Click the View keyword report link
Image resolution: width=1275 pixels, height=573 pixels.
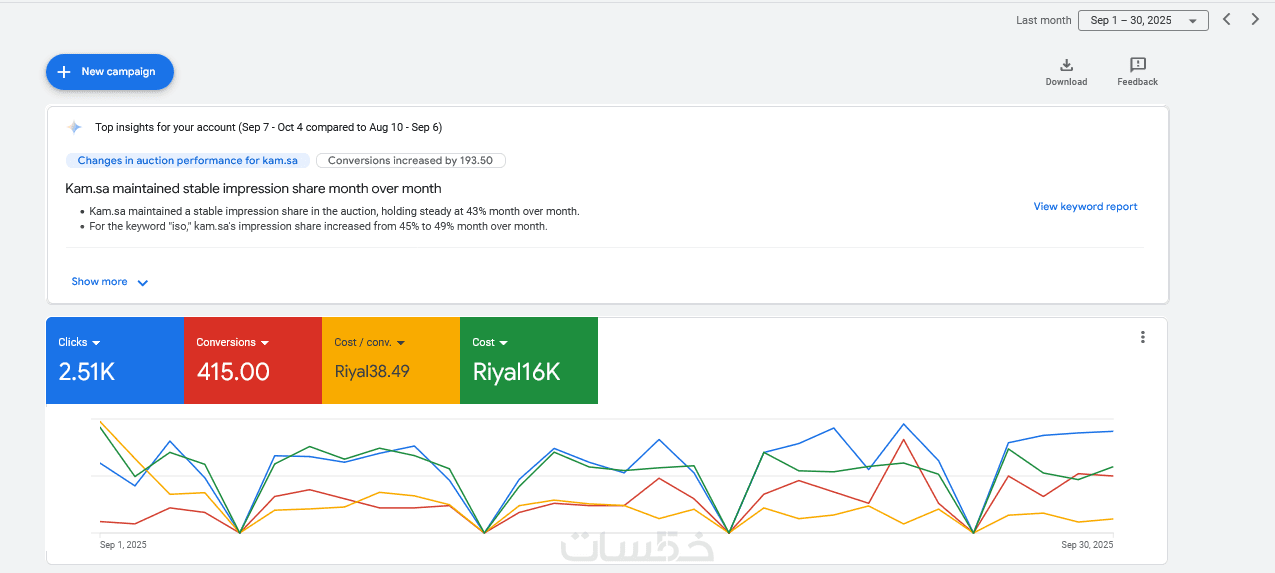(1085, 207)
